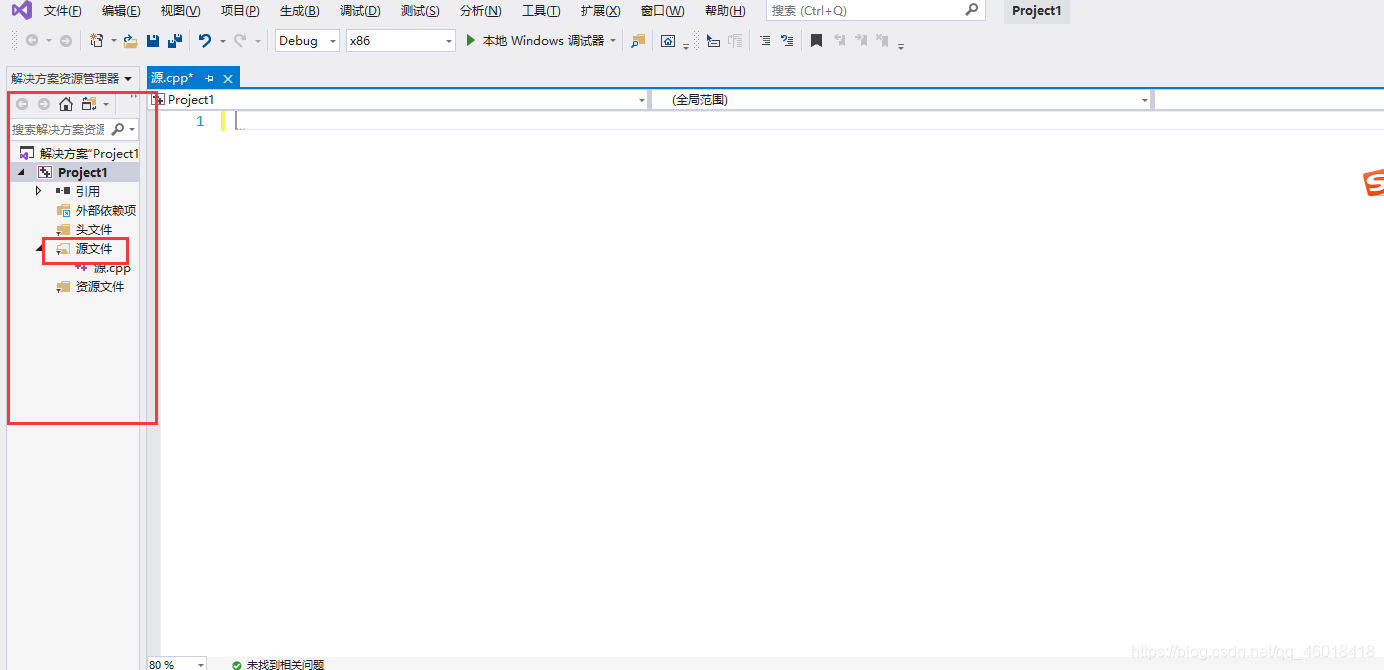This screenshot has height=670, width=1384.
Task: Click the Solution Explorer view switch icon
Action: 89,104
